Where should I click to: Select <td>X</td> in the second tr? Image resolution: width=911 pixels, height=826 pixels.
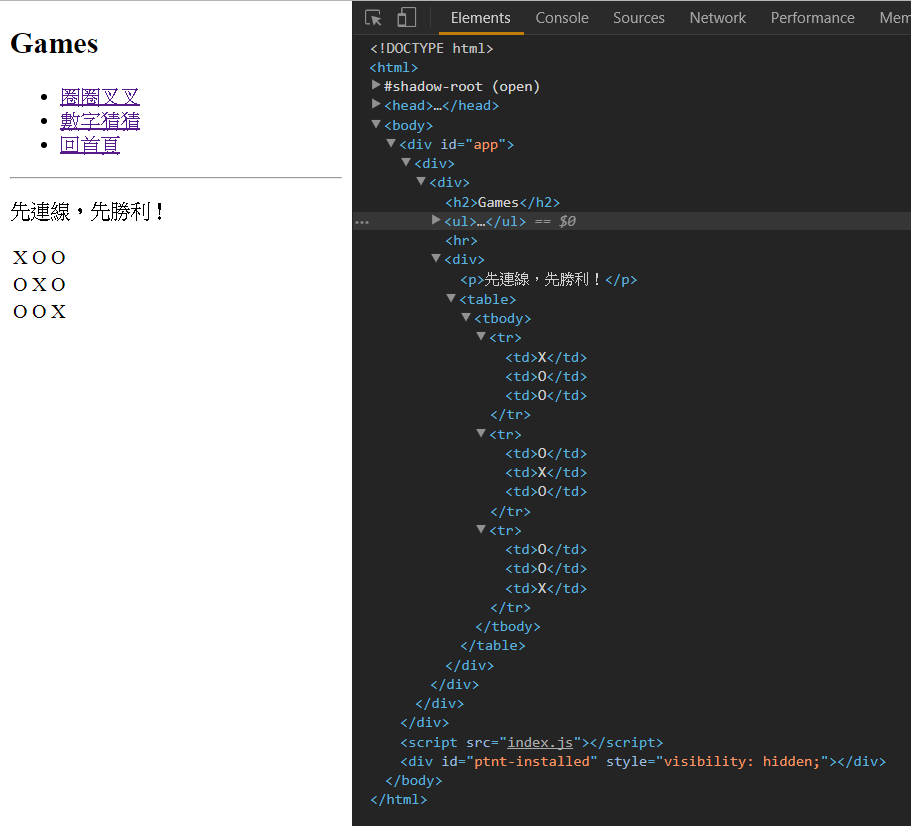[546, 472]
